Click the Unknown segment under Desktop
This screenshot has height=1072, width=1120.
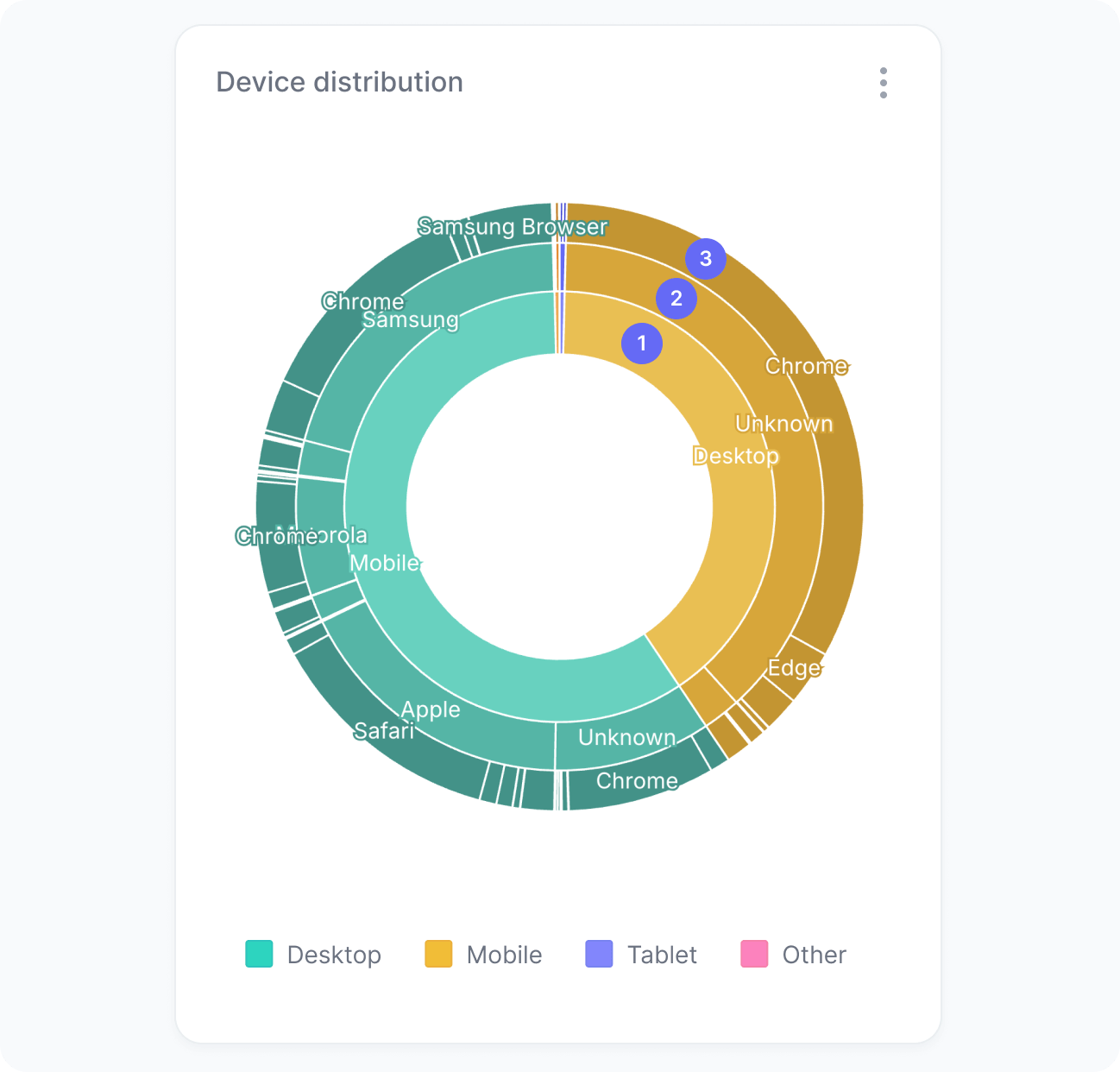coord(783,423)
